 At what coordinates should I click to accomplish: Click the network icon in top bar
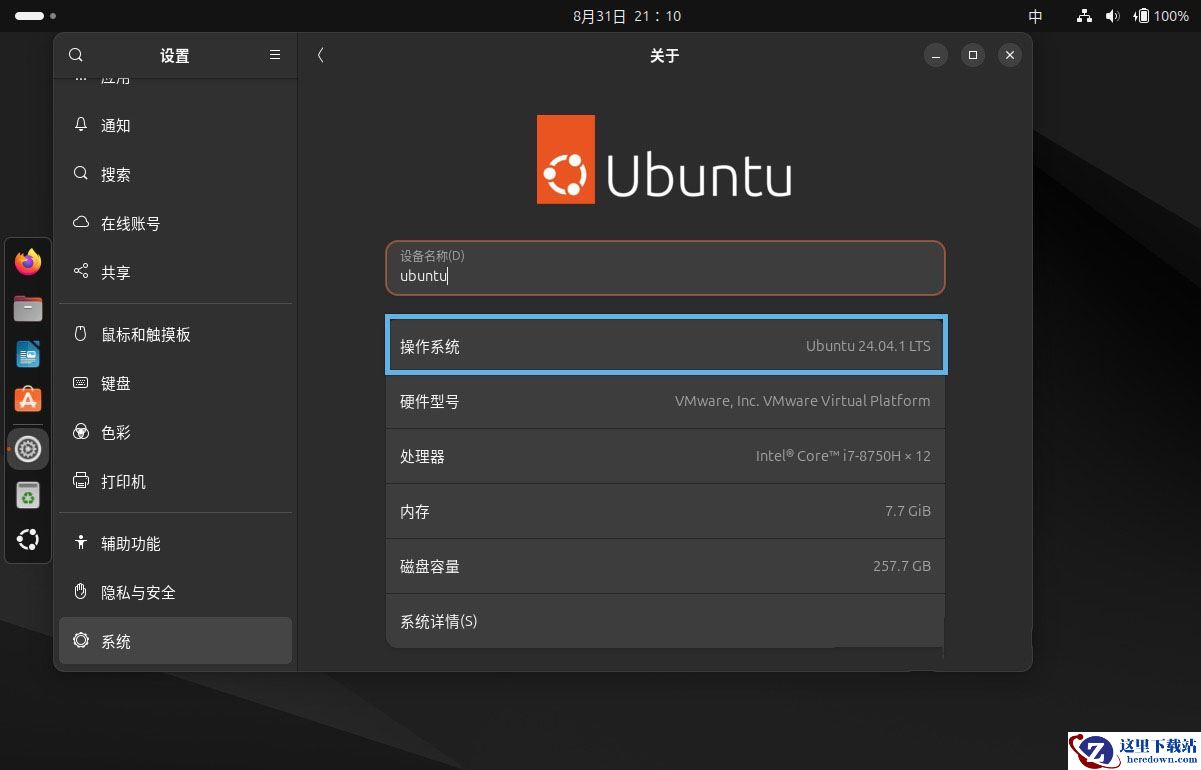(1084, 16)
